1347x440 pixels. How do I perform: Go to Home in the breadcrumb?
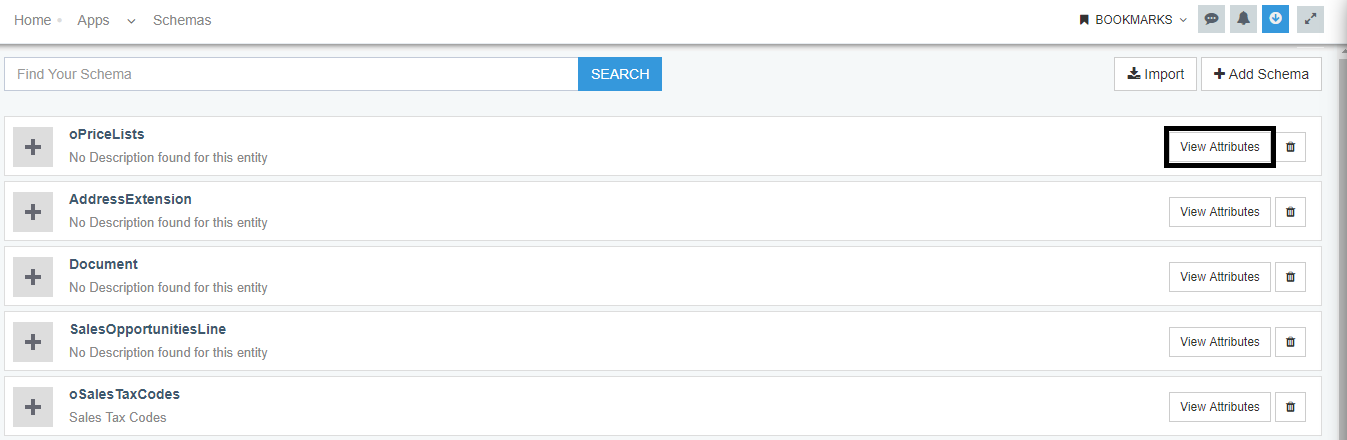click(32, 20)
